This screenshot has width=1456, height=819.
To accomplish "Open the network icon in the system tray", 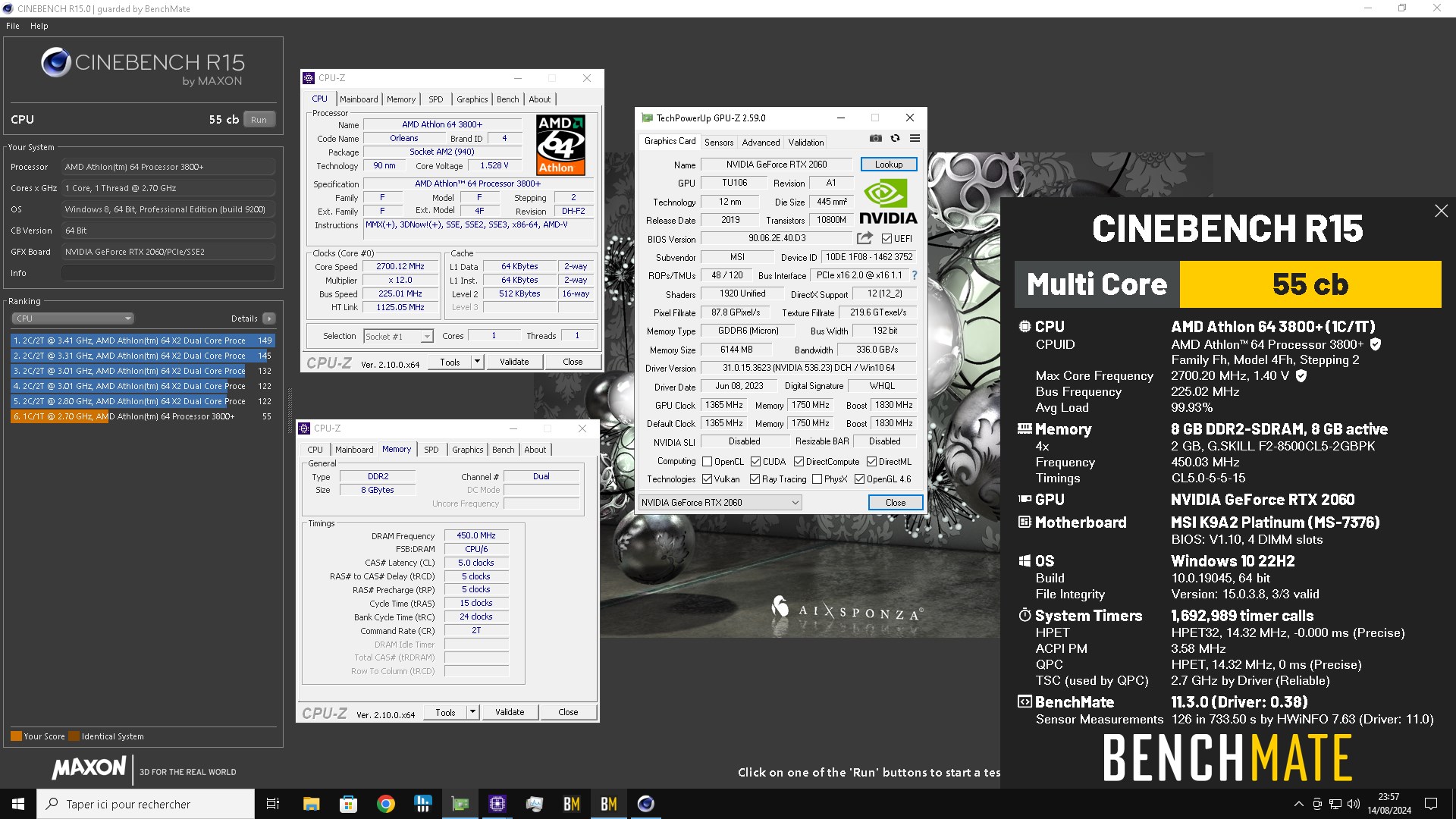I will click(1335, 804).
